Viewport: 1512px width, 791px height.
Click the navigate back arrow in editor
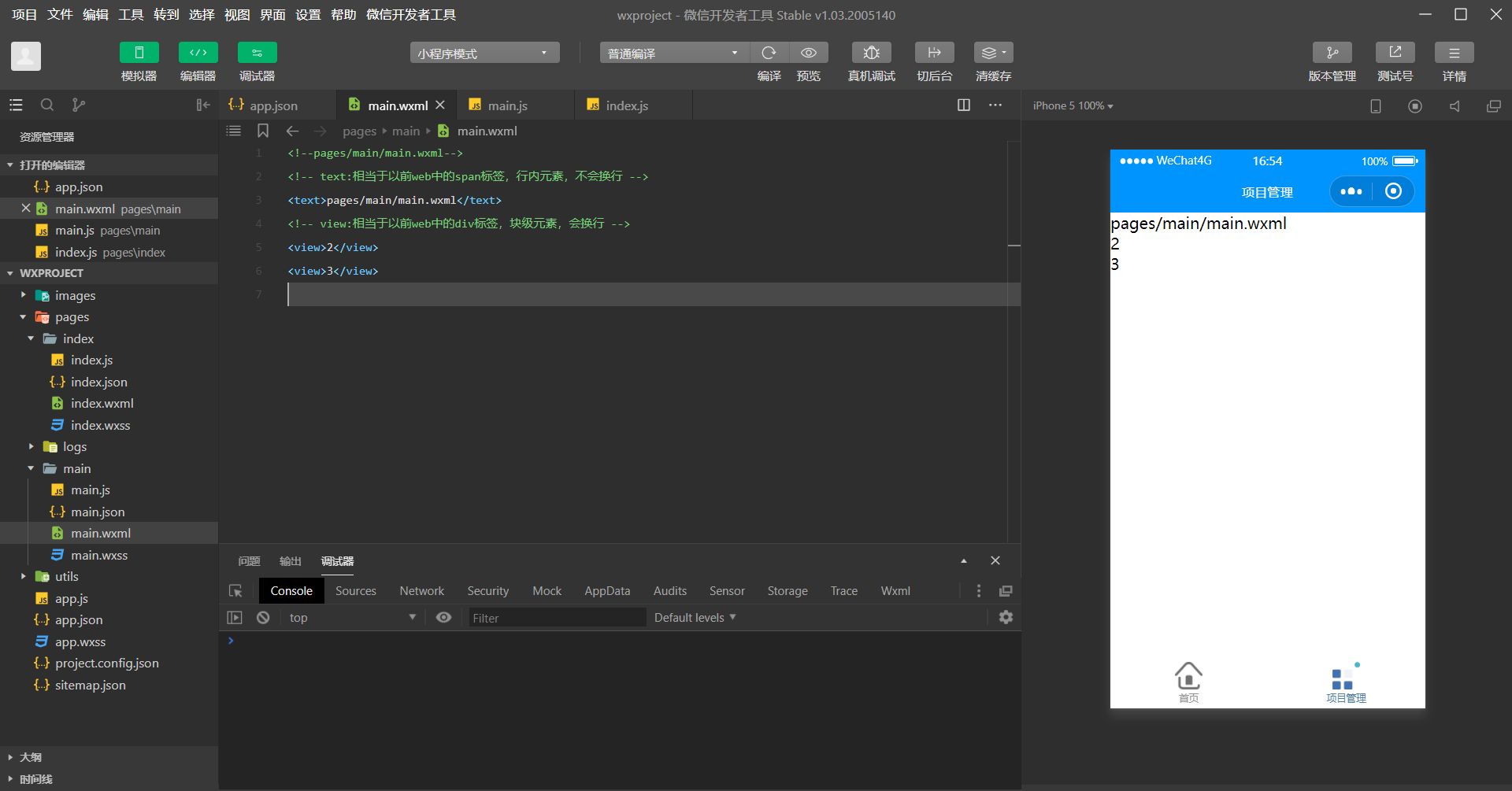coord(293,131)
